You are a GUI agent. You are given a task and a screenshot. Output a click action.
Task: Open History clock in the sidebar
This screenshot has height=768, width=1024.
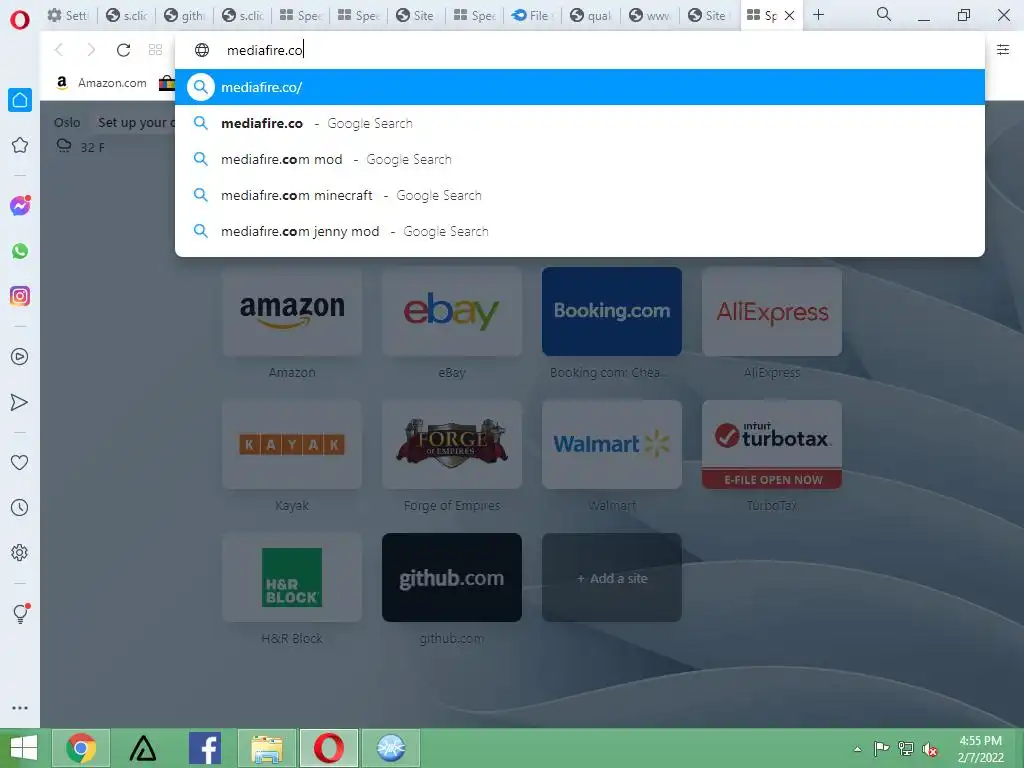pyautogui.click(x=20, y=507)
